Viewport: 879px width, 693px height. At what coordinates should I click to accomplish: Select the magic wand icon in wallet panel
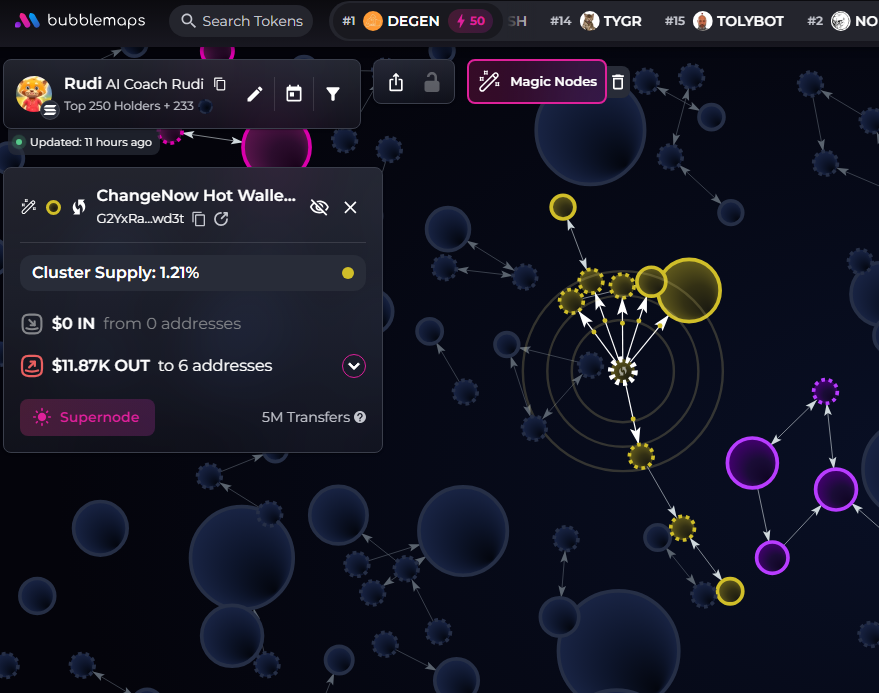click(x=29, y=207)
